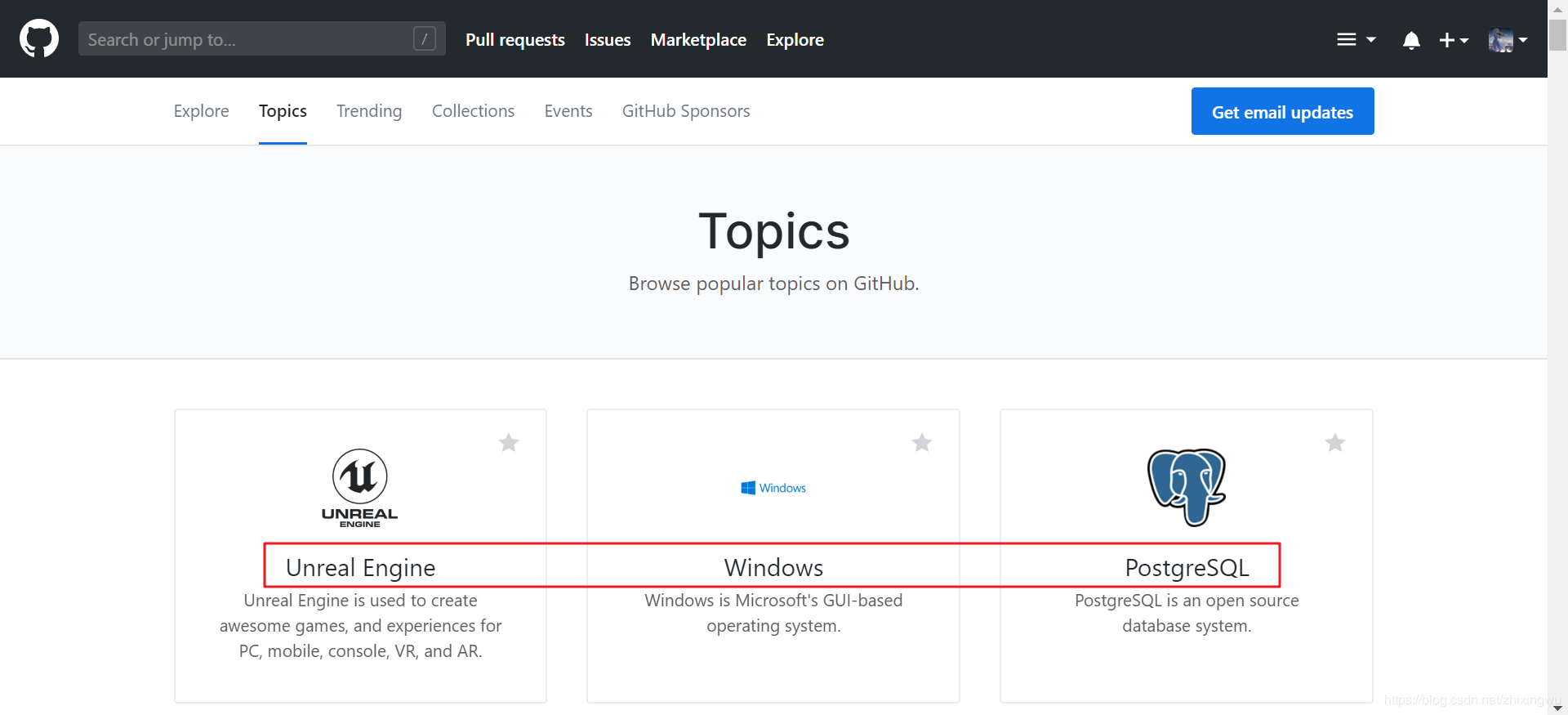Open Issues from the header
This screenshot has width=1568, height=715.
[x=608, y=39]
